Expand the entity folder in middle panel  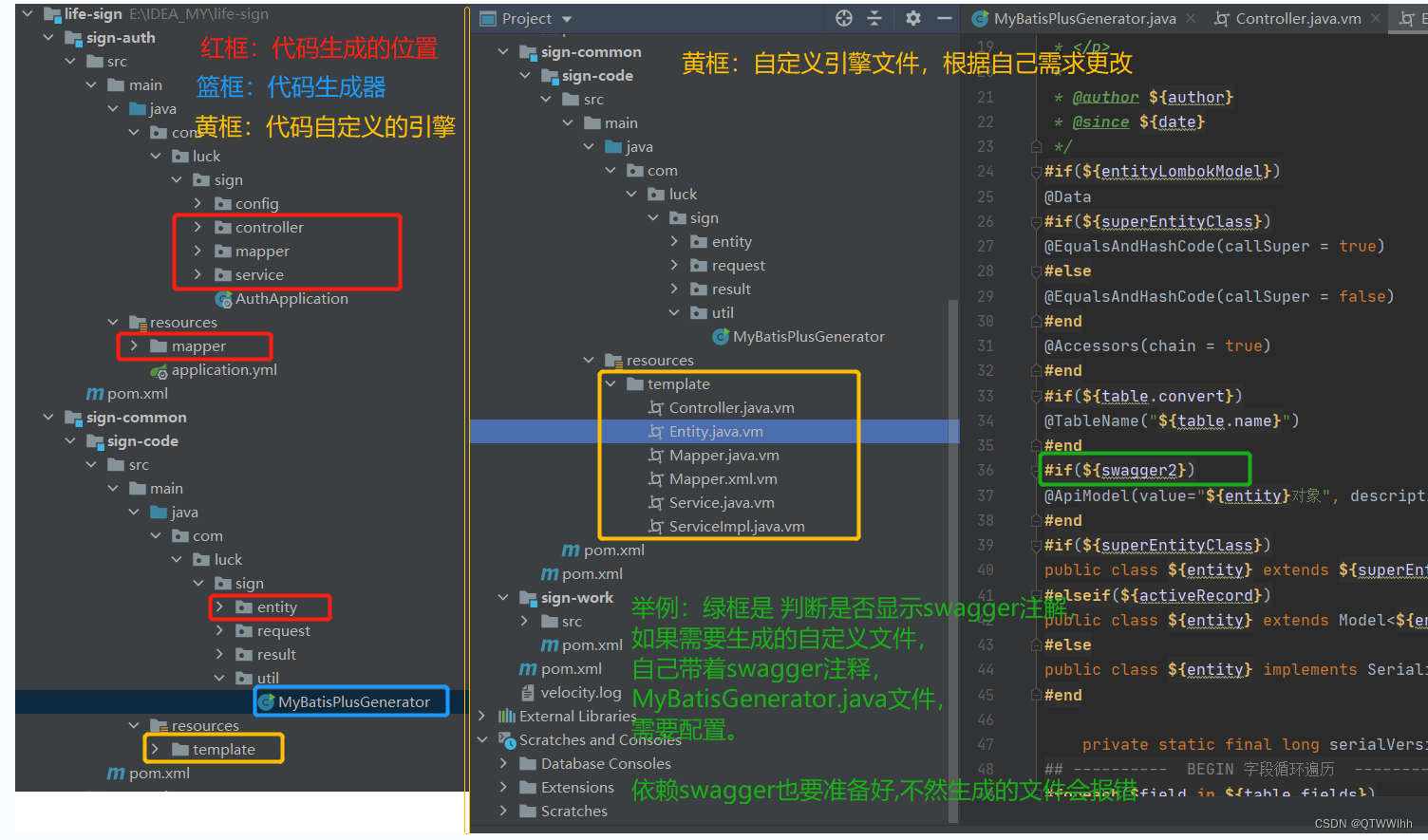tap(674, 242)
